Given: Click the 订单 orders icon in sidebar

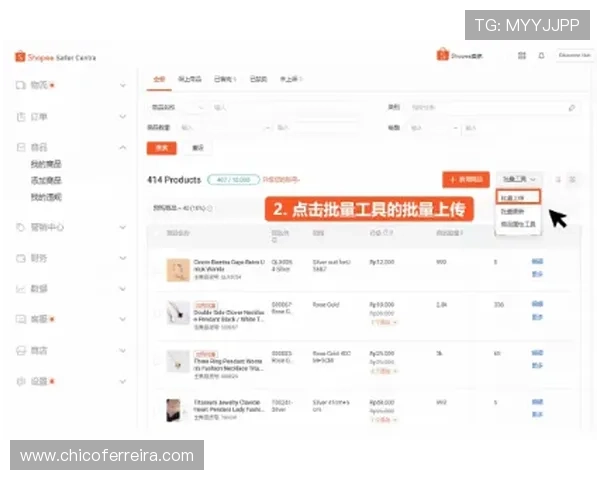Looking at the screenshot, I should point(21,116).
